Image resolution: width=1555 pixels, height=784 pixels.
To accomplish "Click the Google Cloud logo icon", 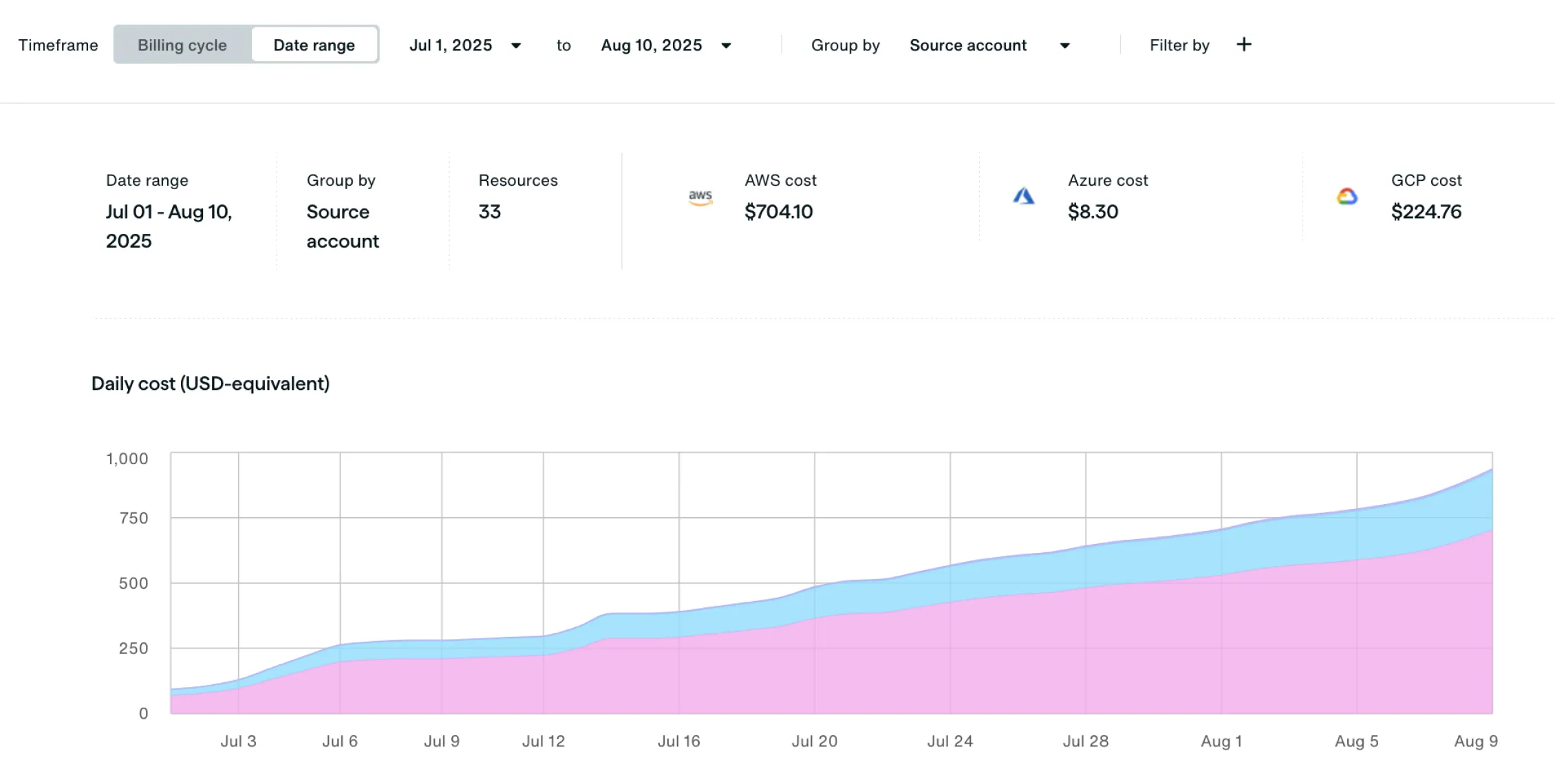I will 1347,197.
